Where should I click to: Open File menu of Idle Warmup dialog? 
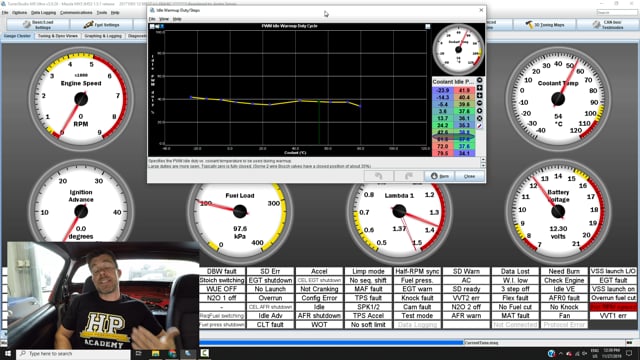[x=152, y=19]
